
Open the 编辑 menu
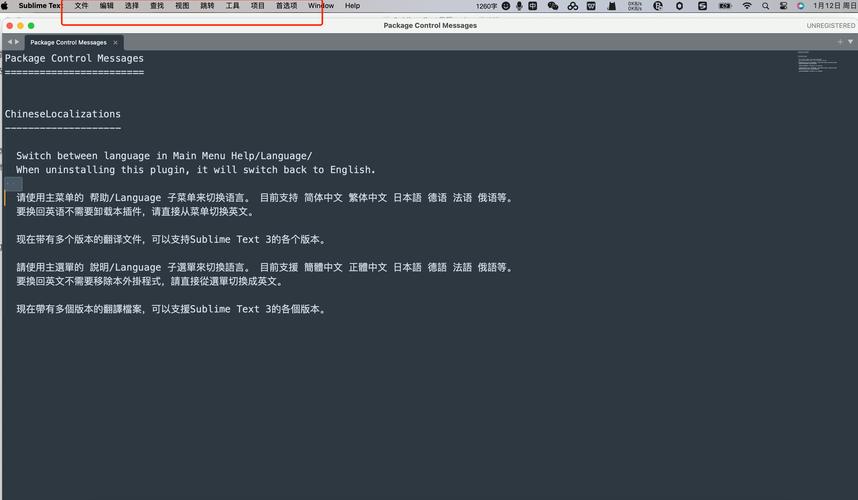pyautogui.click(x=107, y=5)
